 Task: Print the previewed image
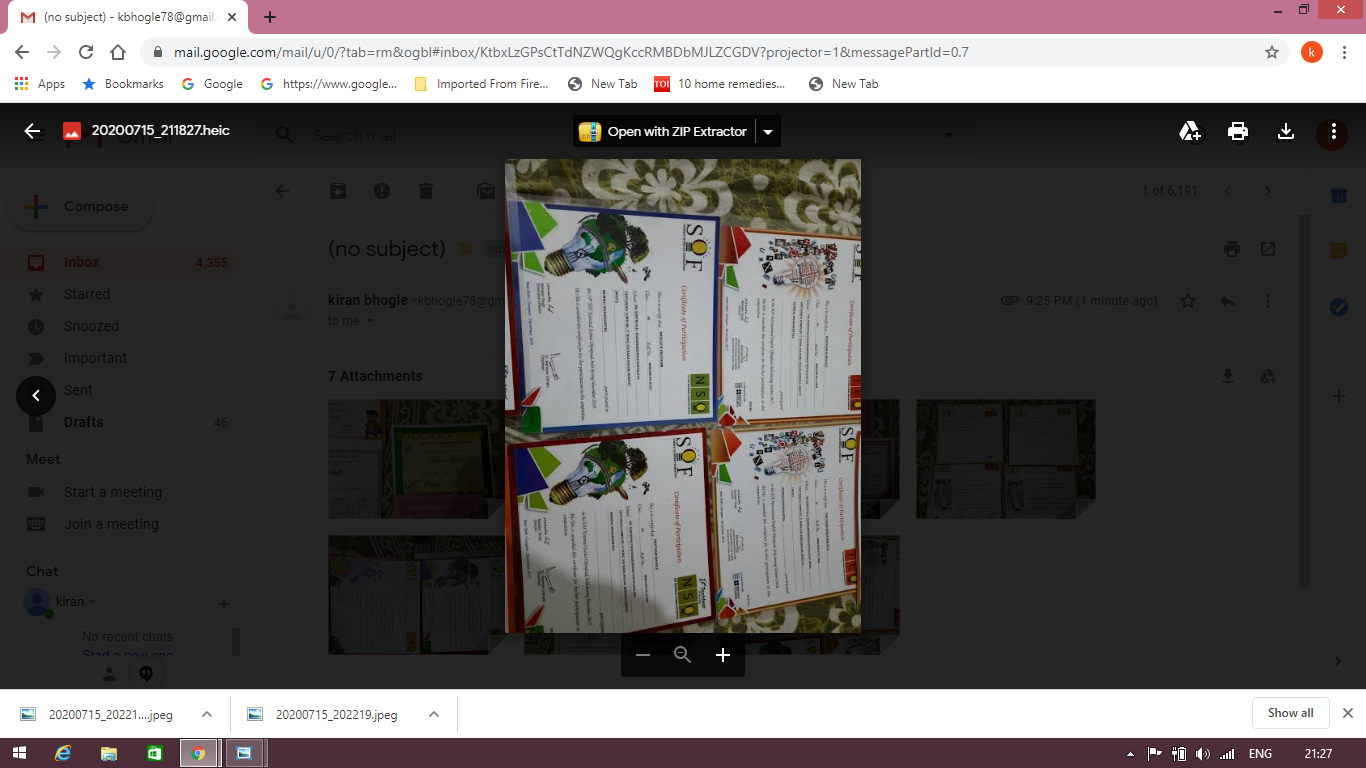(x=1238, y=131)
